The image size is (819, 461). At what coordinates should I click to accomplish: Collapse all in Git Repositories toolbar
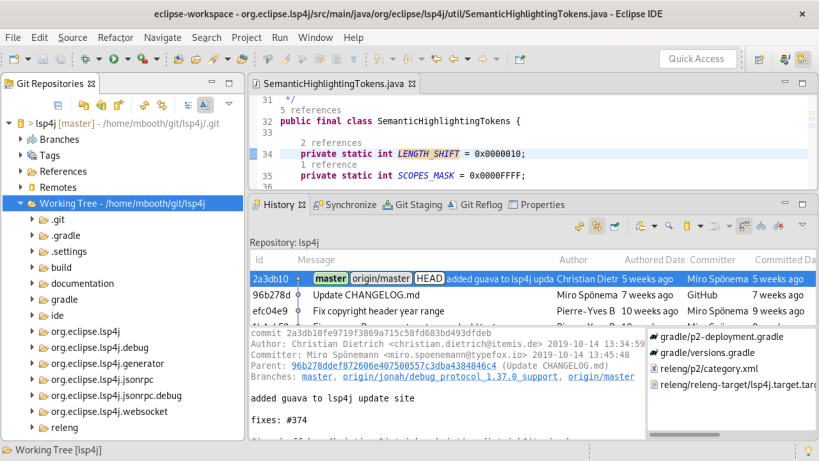click(58, 104)
